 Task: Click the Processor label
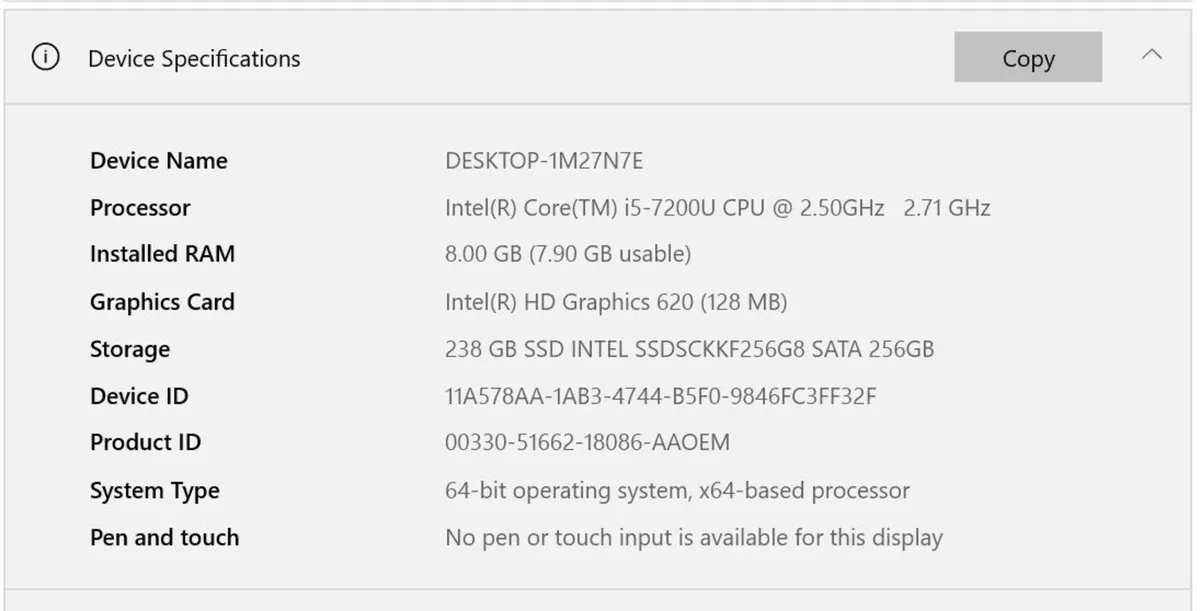pyautogui.click(x=140, y=208)
